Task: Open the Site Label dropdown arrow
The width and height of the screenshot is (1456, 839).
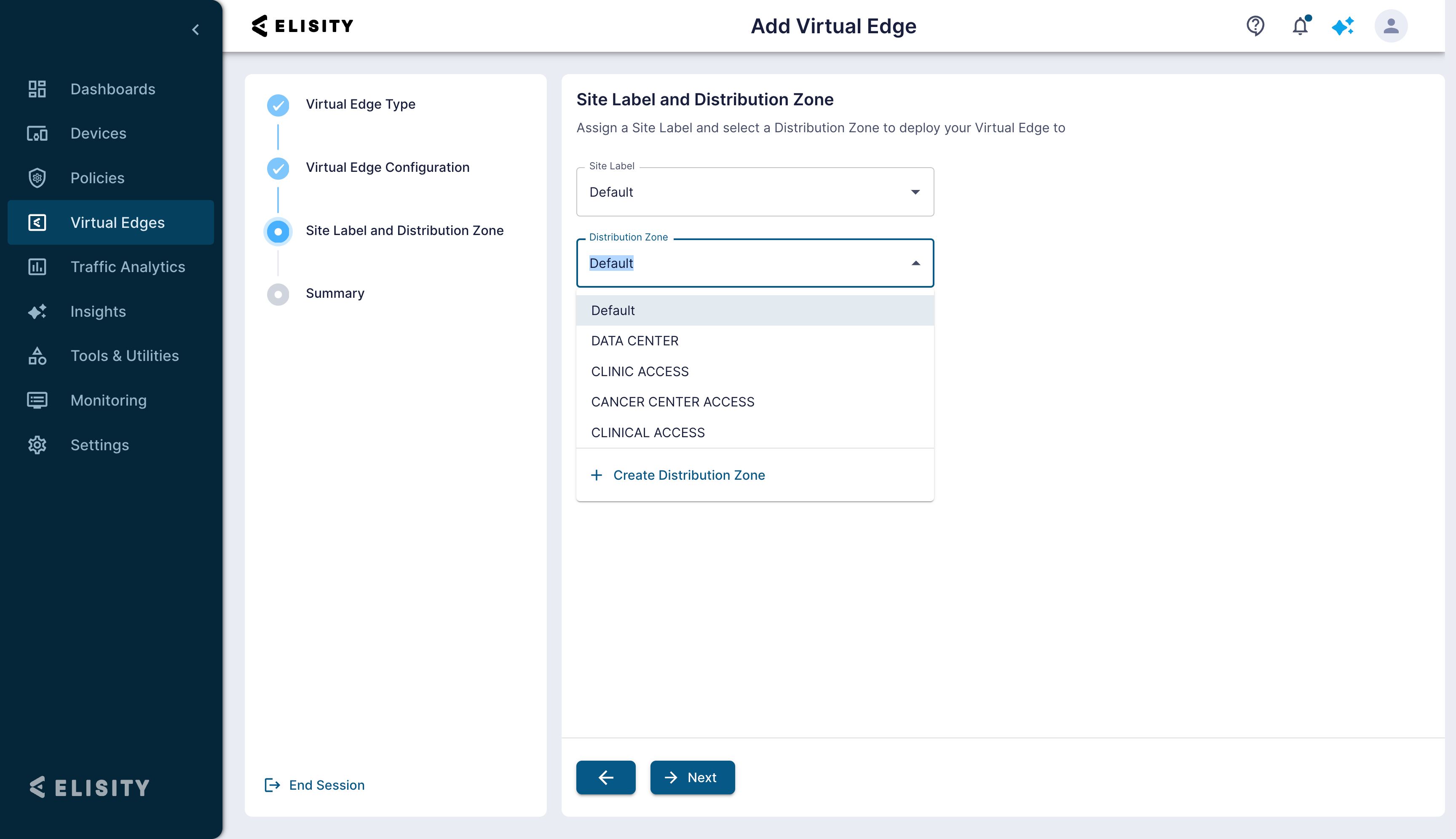Action: (x=915, y=192)
